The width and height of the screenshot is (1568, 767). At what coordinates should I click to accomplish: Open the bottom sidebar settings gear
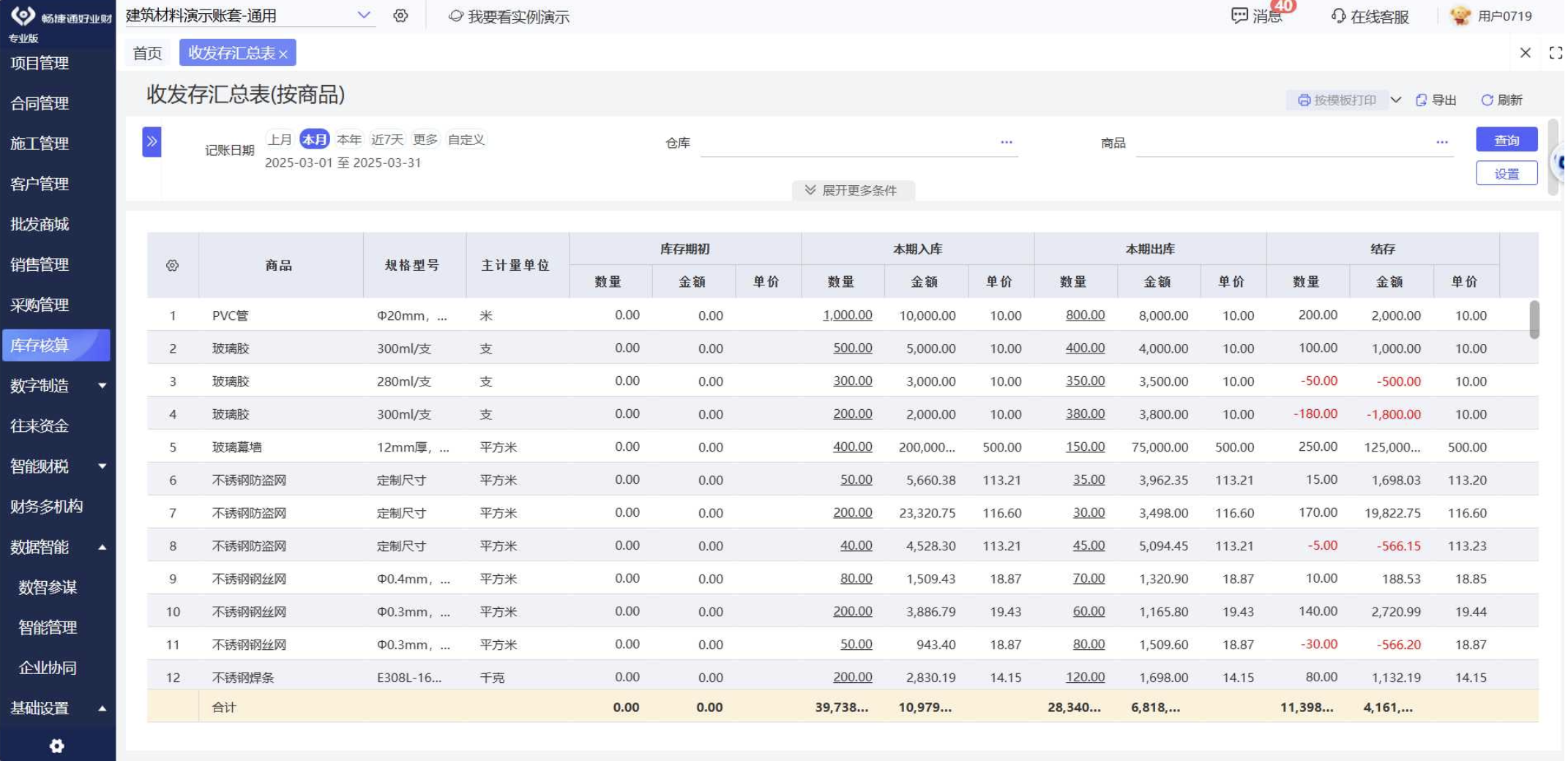56,747
